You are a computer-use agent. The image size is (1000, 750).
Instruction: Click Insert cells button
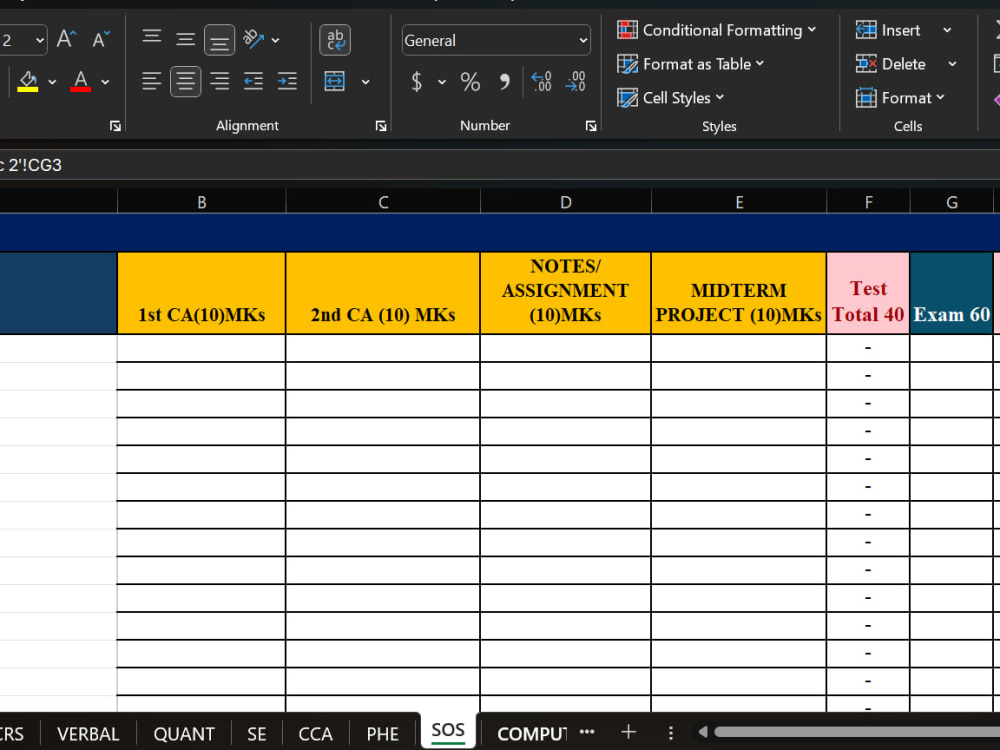889,30
